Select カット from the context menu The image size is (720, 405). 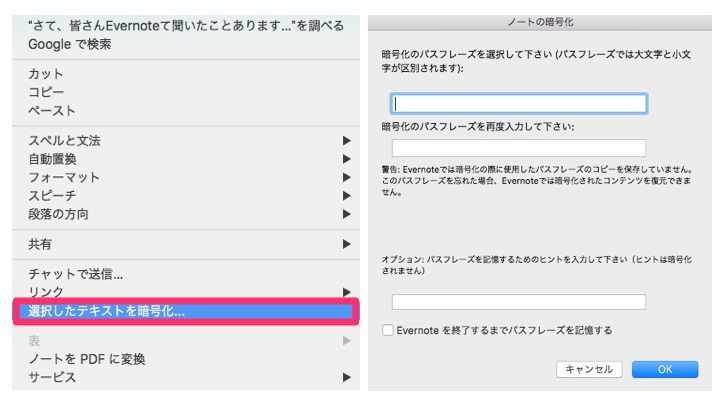[46, 74]
